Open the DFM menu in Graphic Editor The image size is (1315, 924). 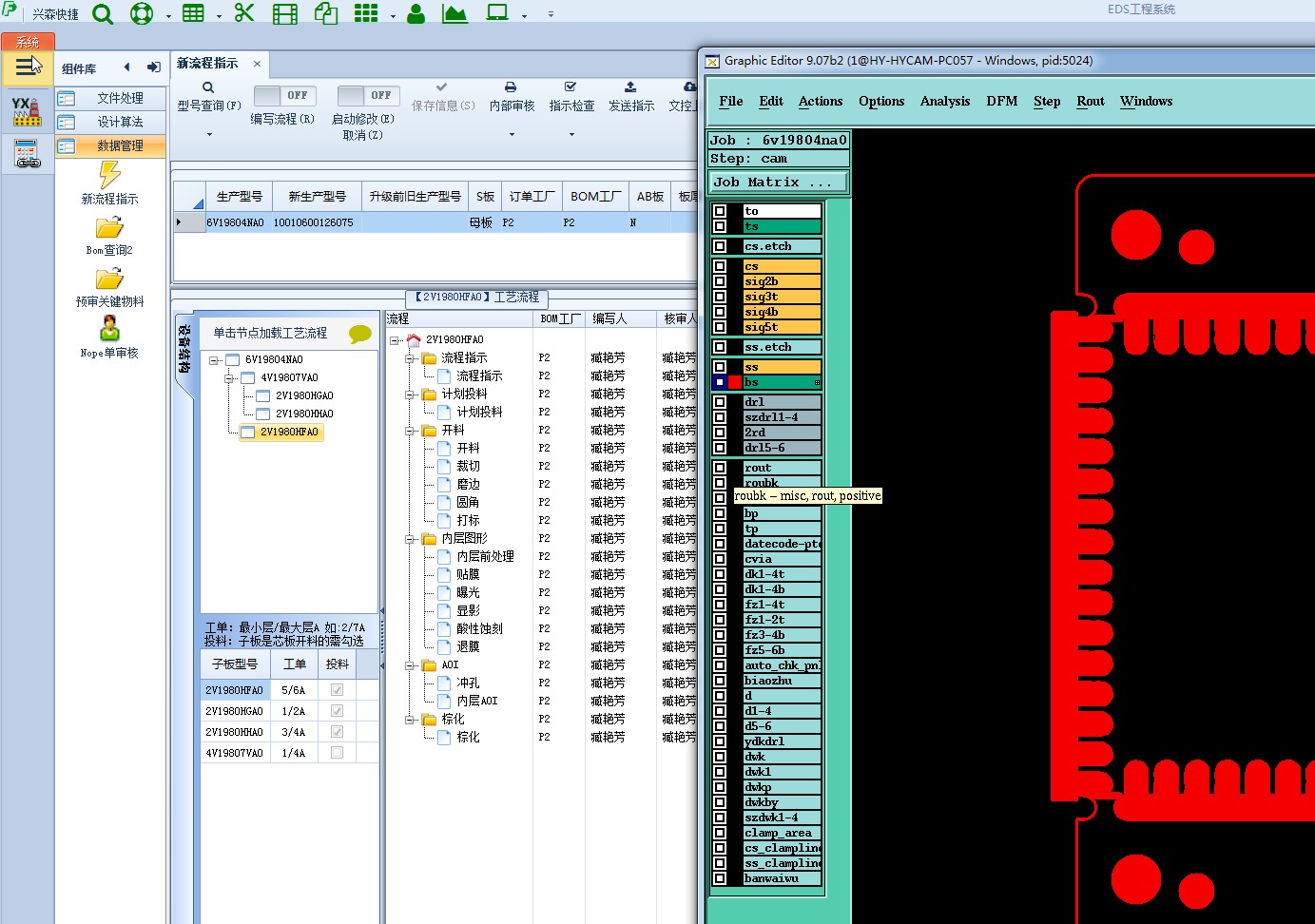pos(1002,102)
